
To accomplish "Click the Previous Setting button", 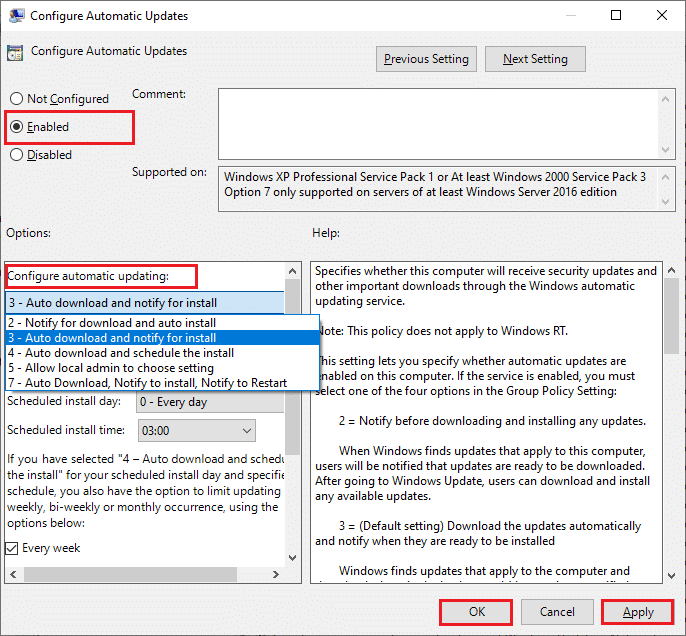I will pos(426,59).
